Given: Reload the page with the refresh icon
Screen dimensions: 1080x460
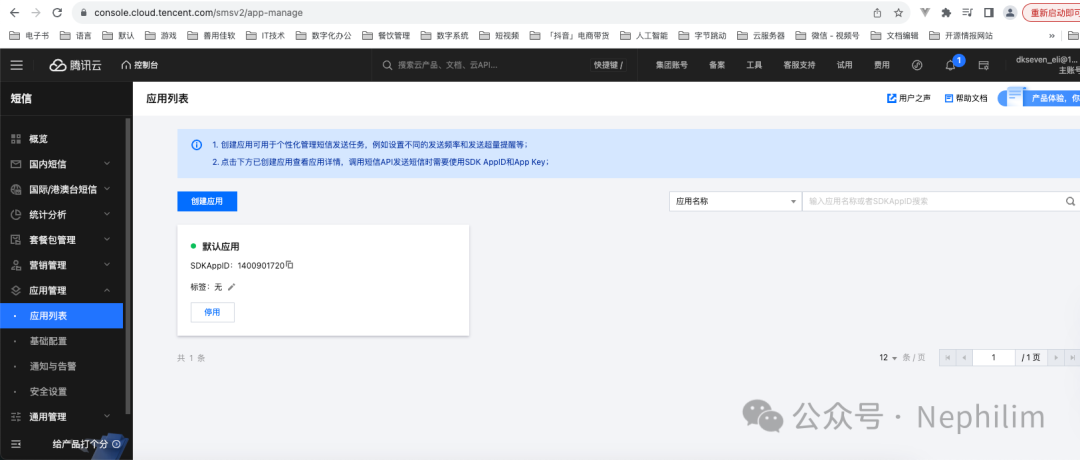Looking at the screenshot, I should (58, 12).
